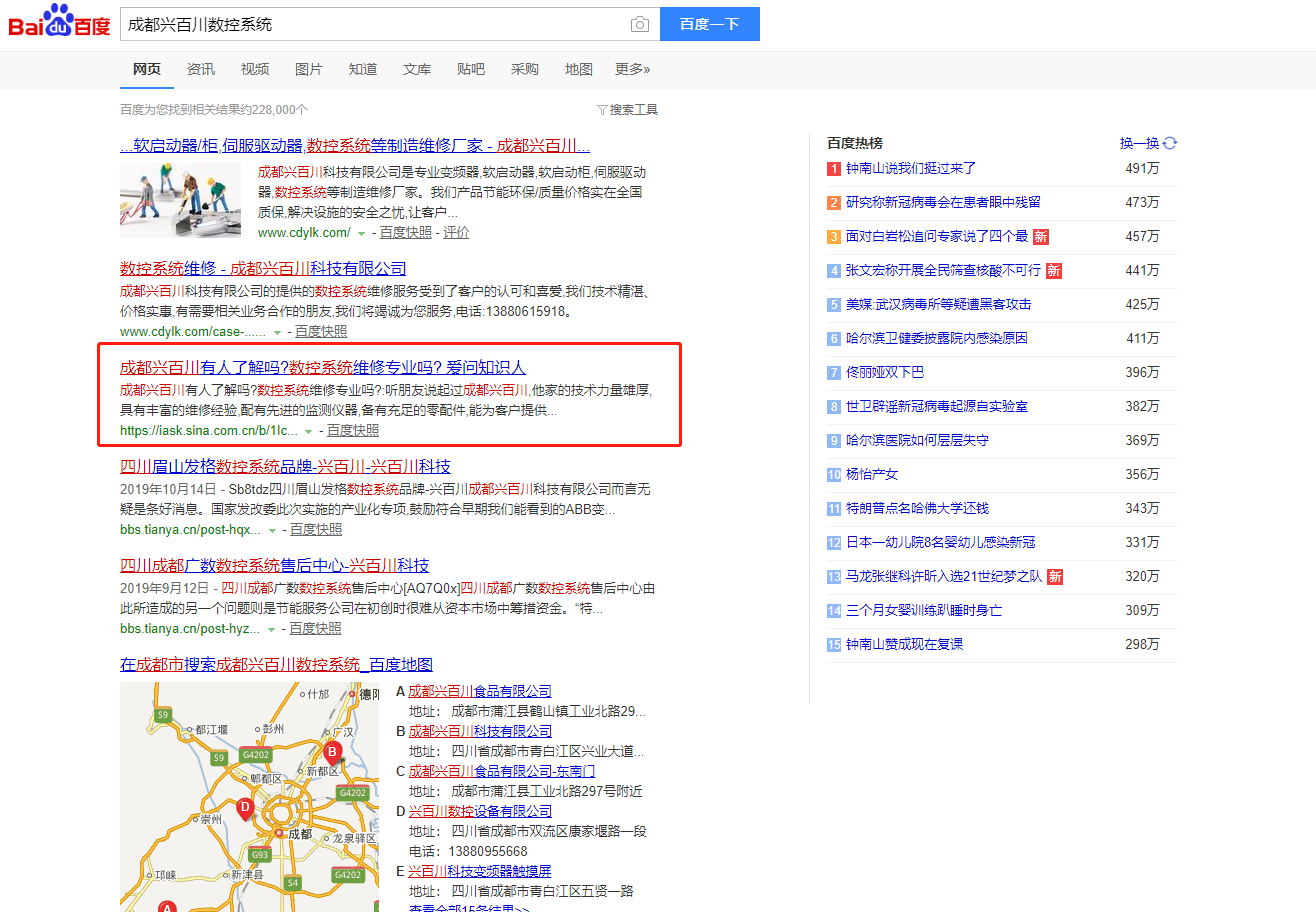Image resolution: width=1316 pixels, height=912 pixels.
Task: Click the 换一换 link in hot list
Action: [1139, 143]
